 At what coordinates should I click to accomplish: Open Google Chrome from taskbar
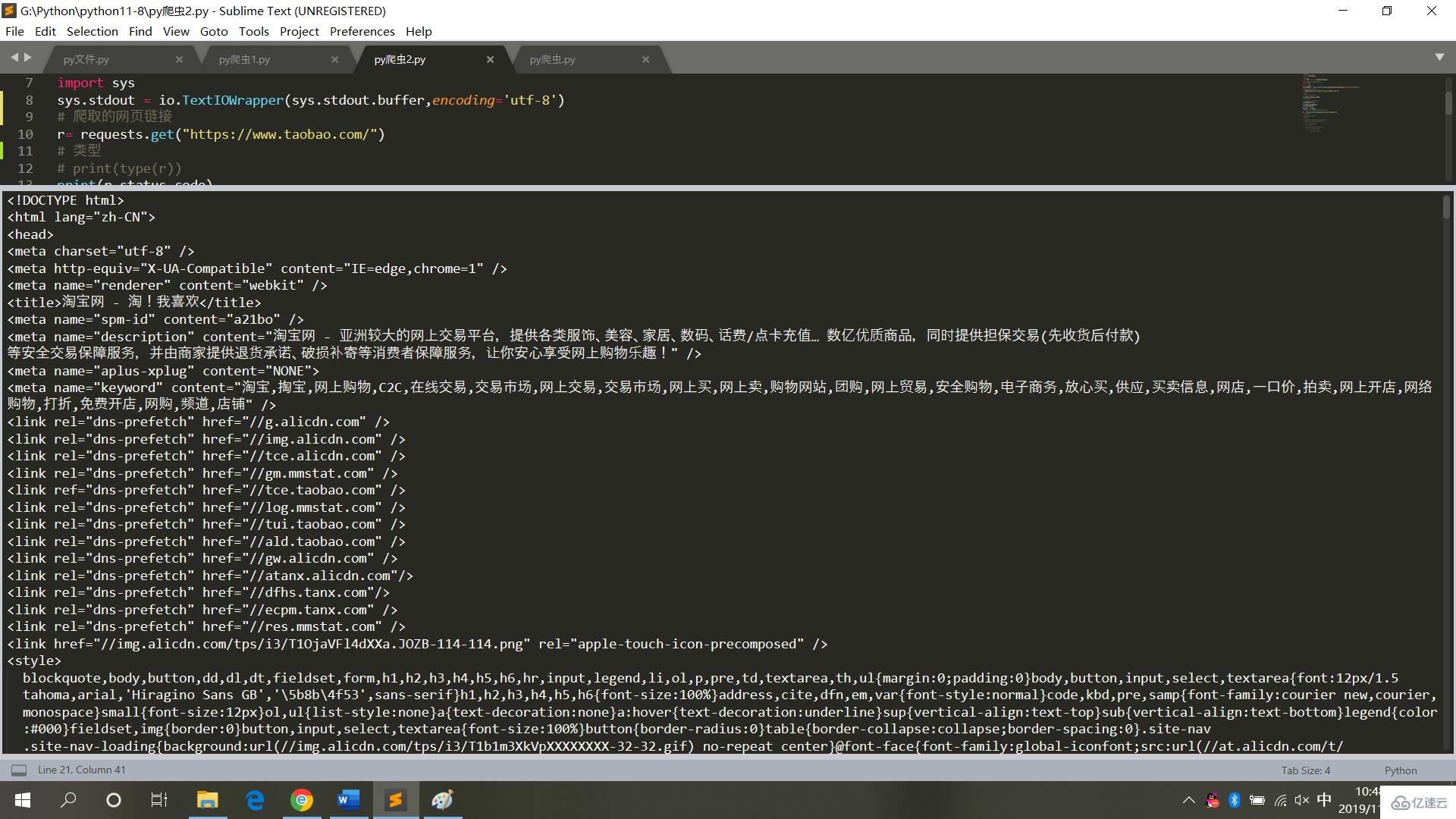(x=302, y=800)
